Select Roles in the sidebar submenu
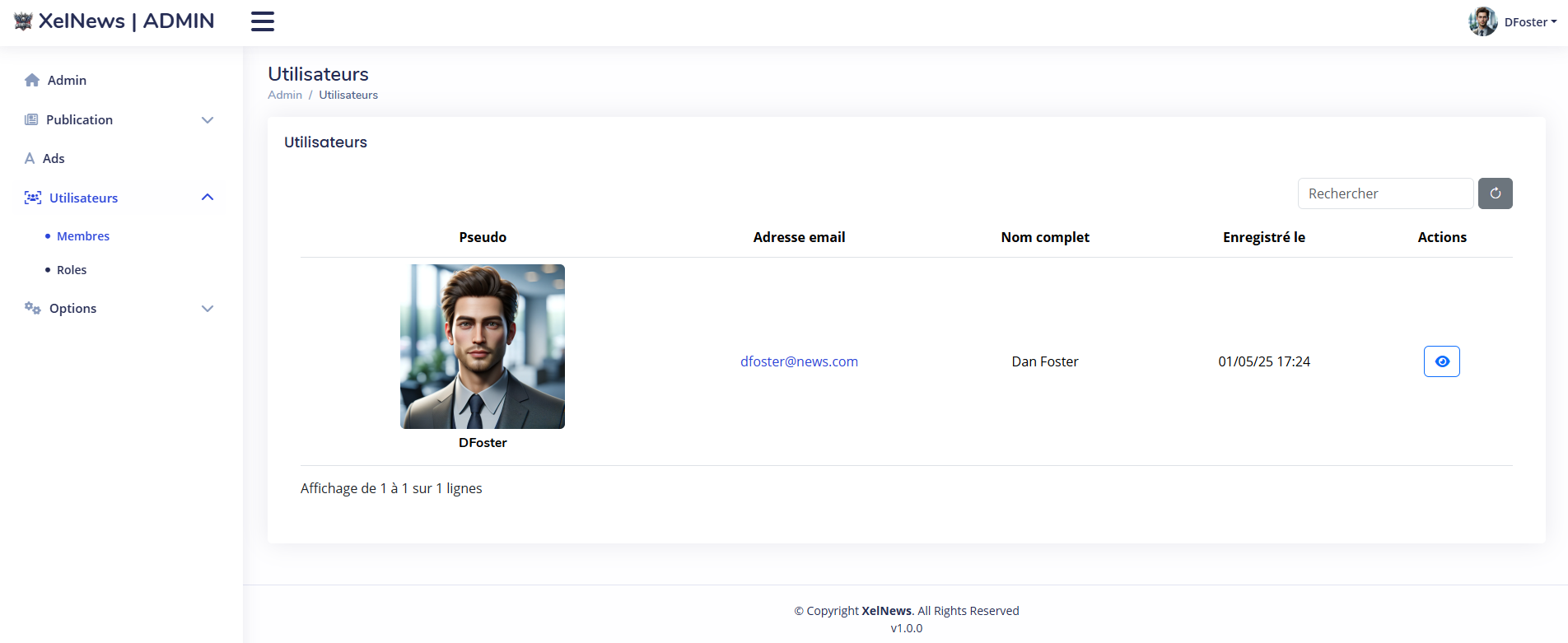Screen dimensions: 1568x643 (x=72, y=270)
